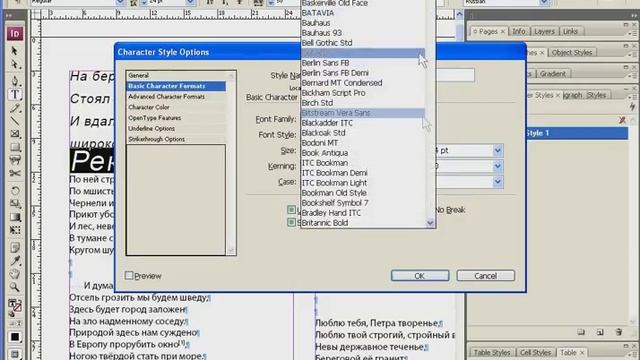Screen dimensions: 640x360
Task: Open the Kerning dropdown arrow
Action: [x=498, y=166]
